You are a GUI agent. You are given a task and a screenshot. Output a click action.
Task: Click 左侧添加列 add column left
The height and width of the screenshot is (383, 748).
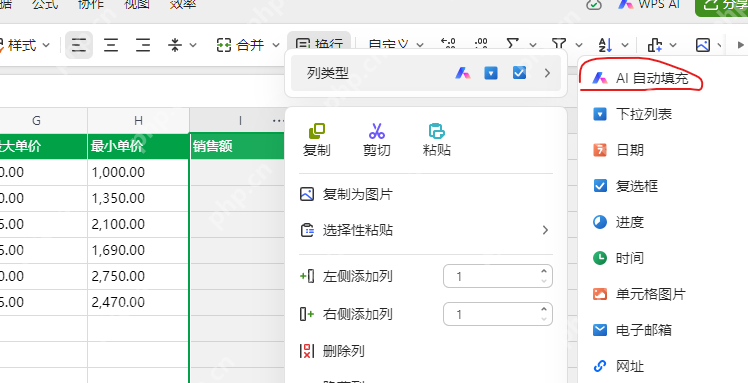[358, 276]
